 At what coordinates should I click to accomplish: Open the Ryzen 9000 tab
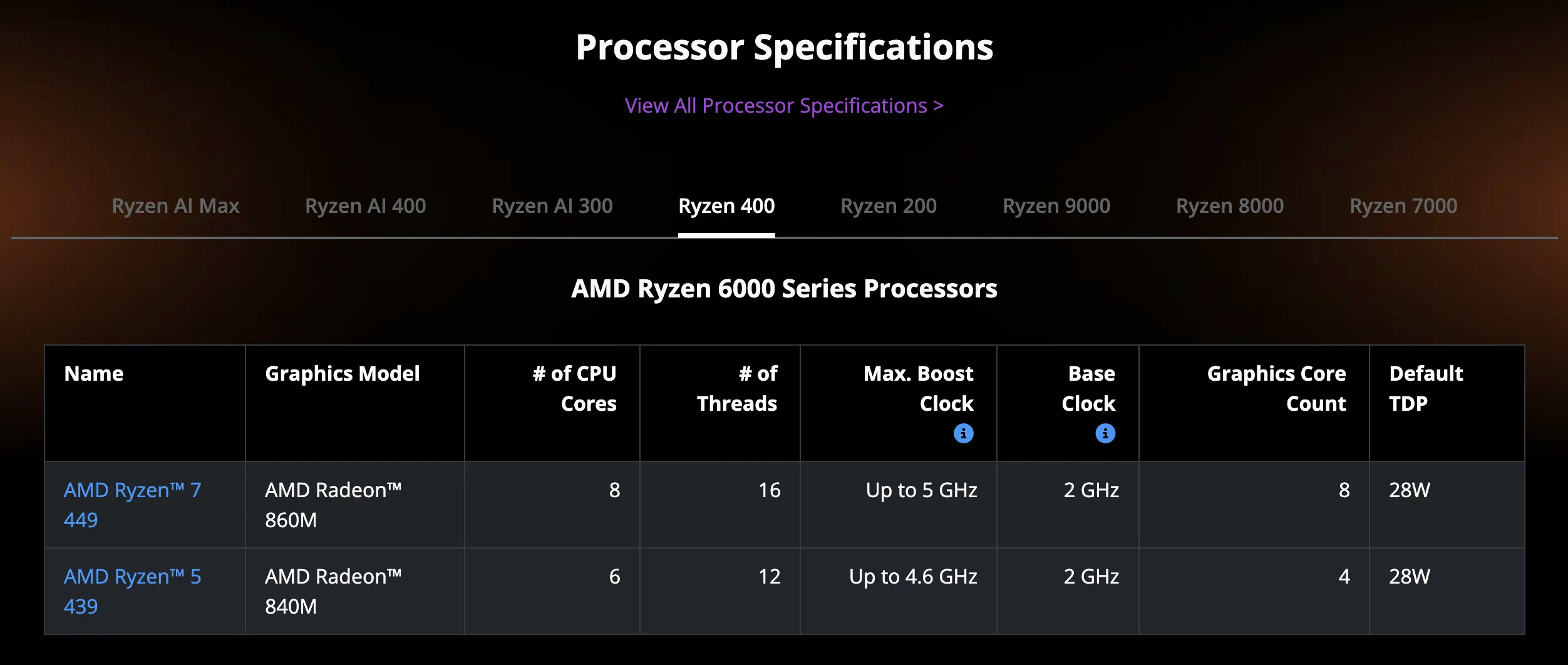click(1056, 206)
